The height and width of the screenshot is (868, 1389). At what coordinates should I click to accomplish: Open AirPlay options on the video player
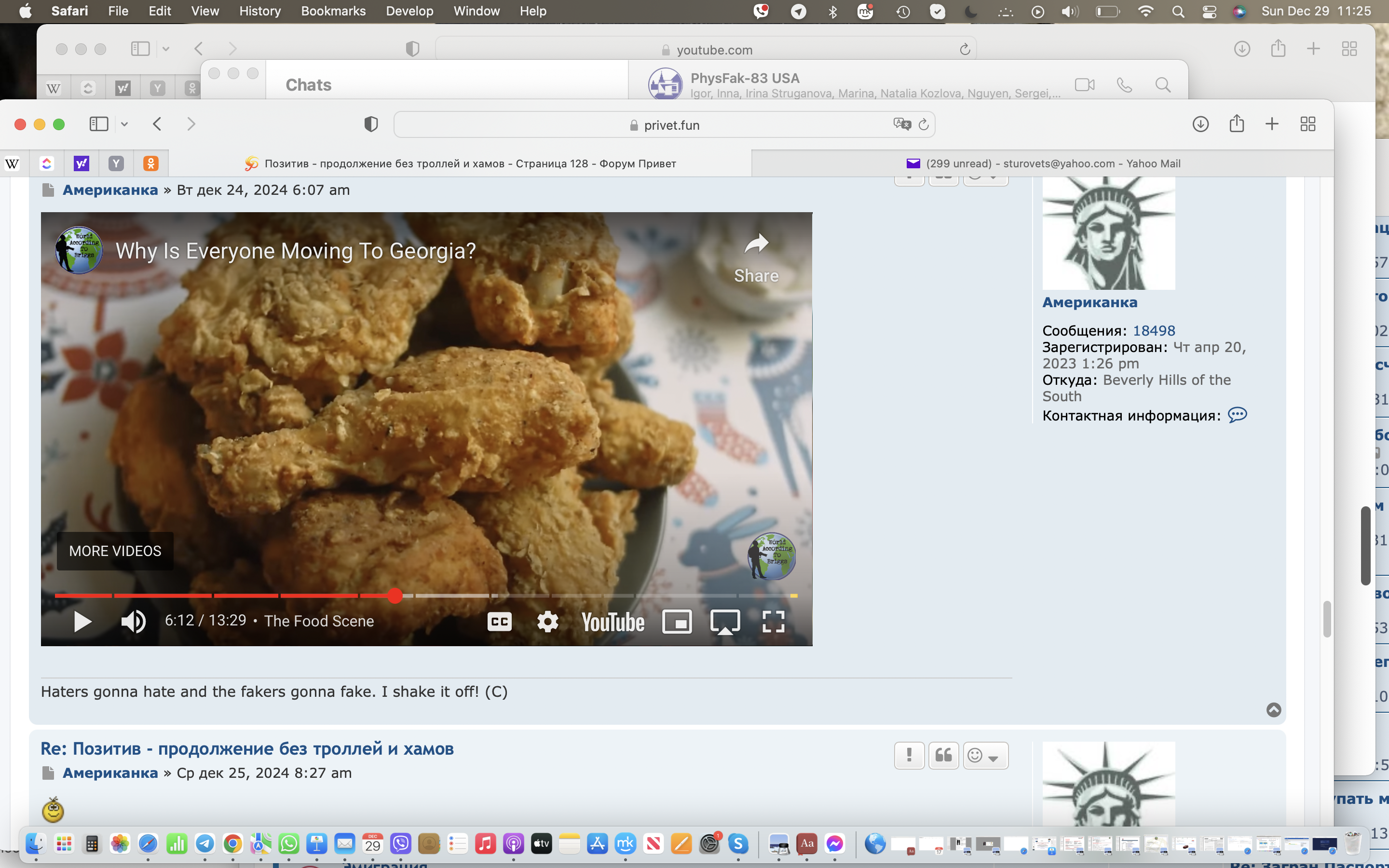[x=725, y=621]
